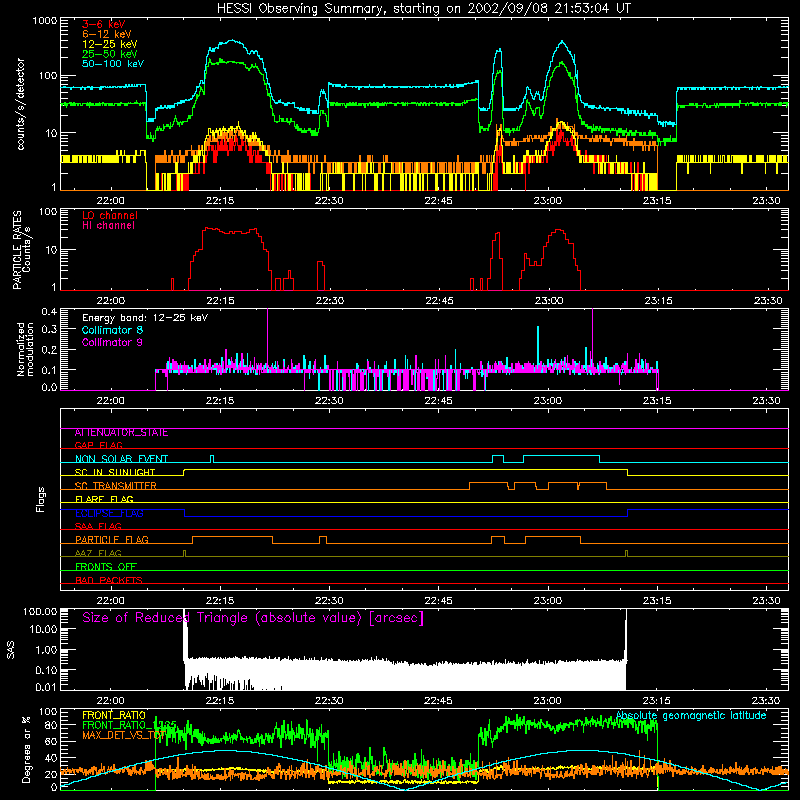Click the Degrees or % axis label

point(26,749)
